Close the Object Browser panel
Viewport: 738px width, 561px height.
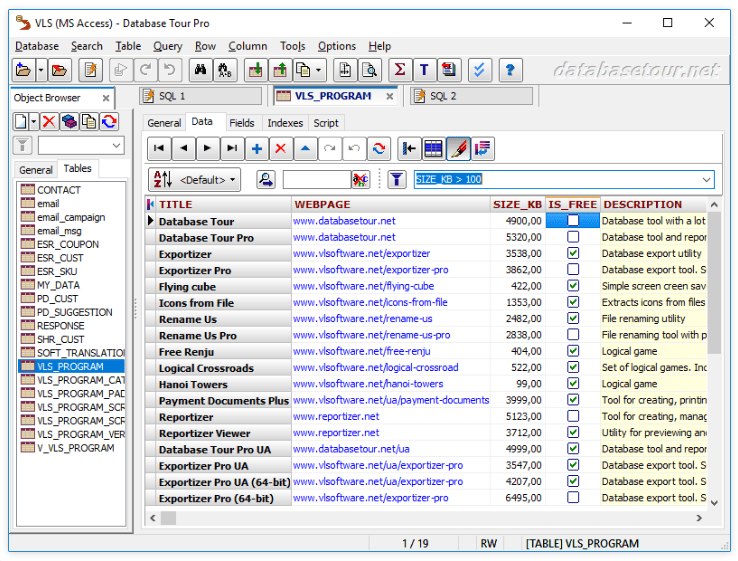pos(106,98)
